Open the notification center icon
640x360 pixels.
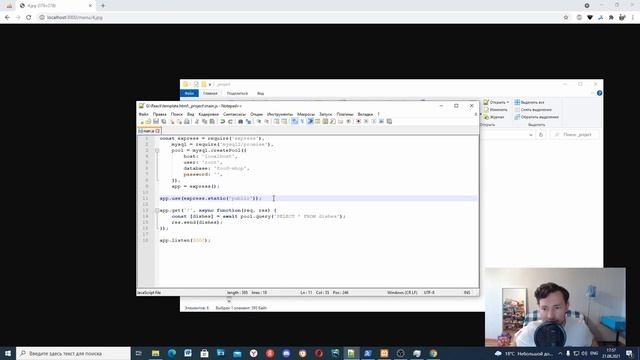coord(629,353)
